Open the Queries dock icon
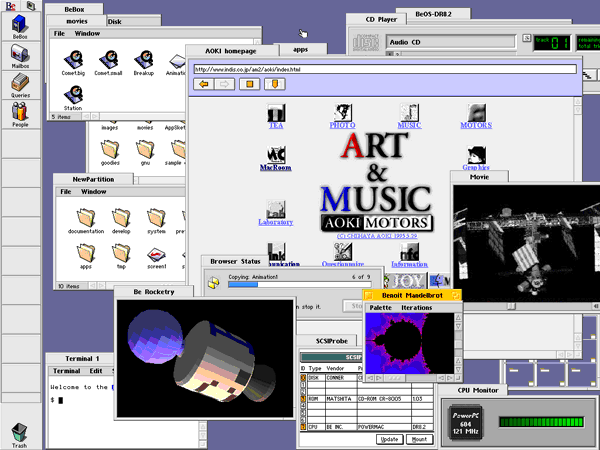The image size is (600, 450). coord(20,85)
